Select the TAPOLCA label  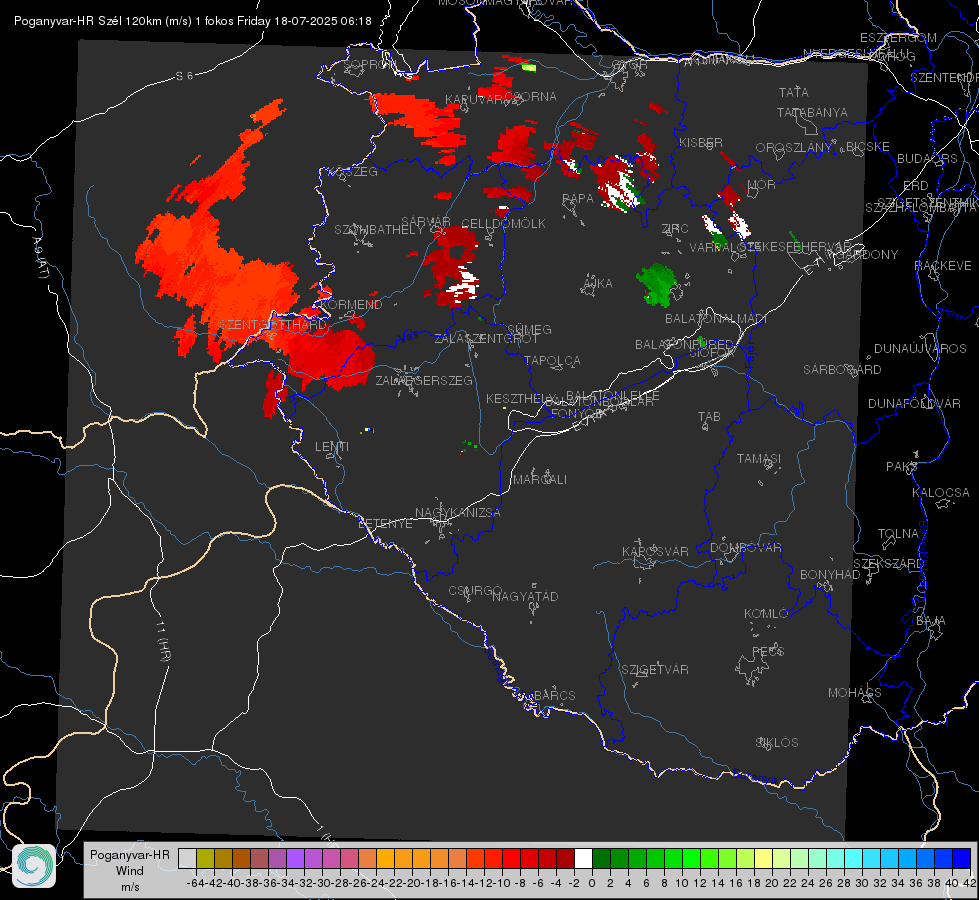click(552, 360)
